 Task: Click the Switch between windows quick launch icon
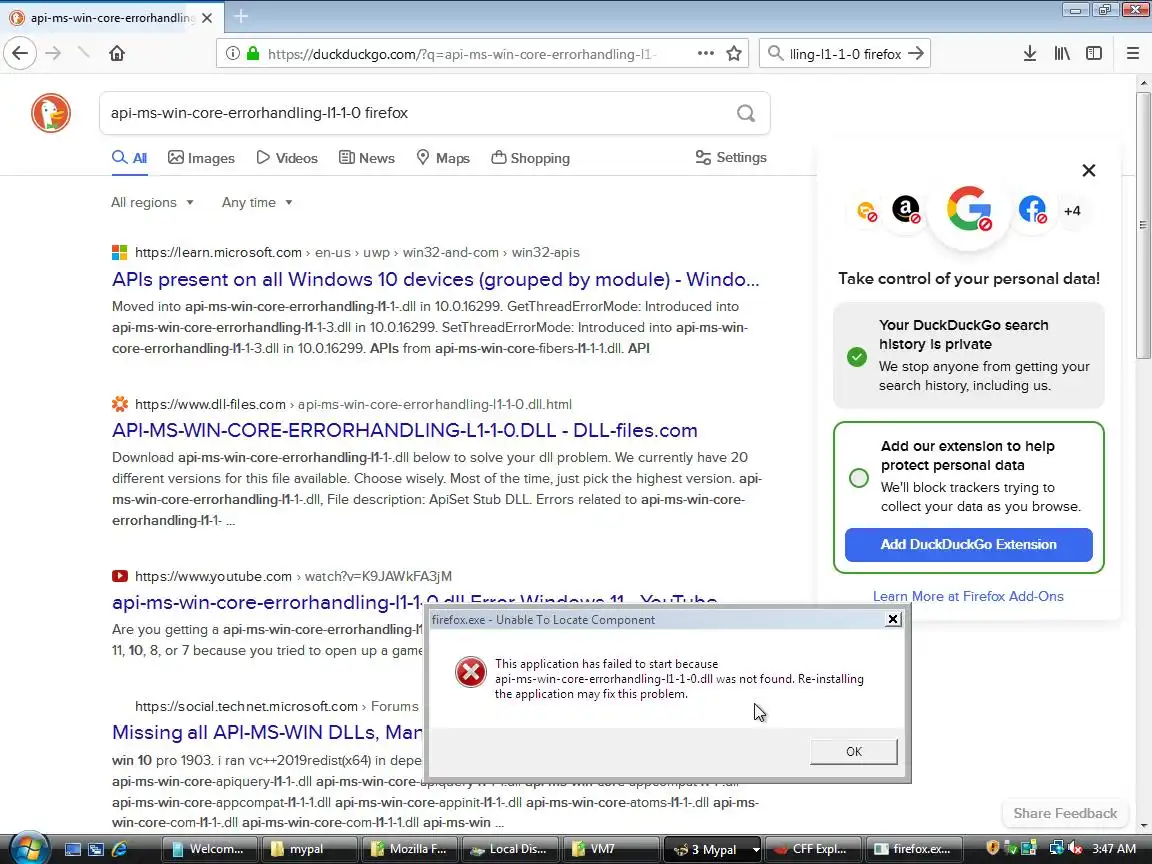click(96, 849)
